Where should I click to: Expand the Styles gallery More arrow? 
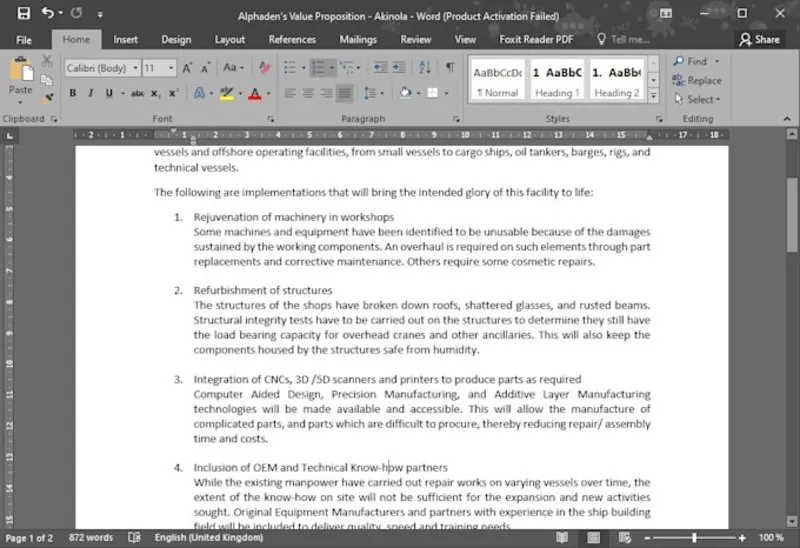[654, 95]
